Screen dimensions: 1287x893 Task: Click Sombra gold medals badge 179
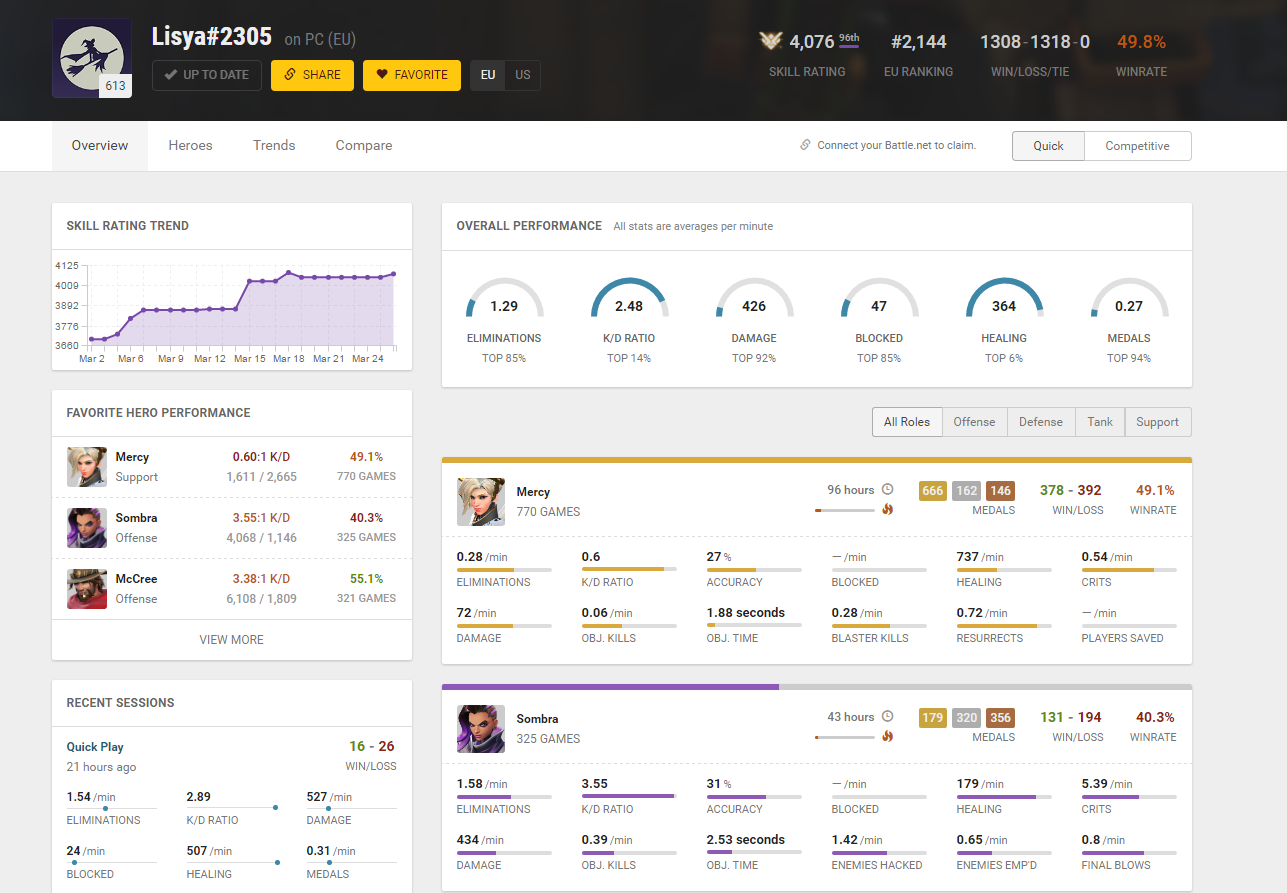click(933, 718)
